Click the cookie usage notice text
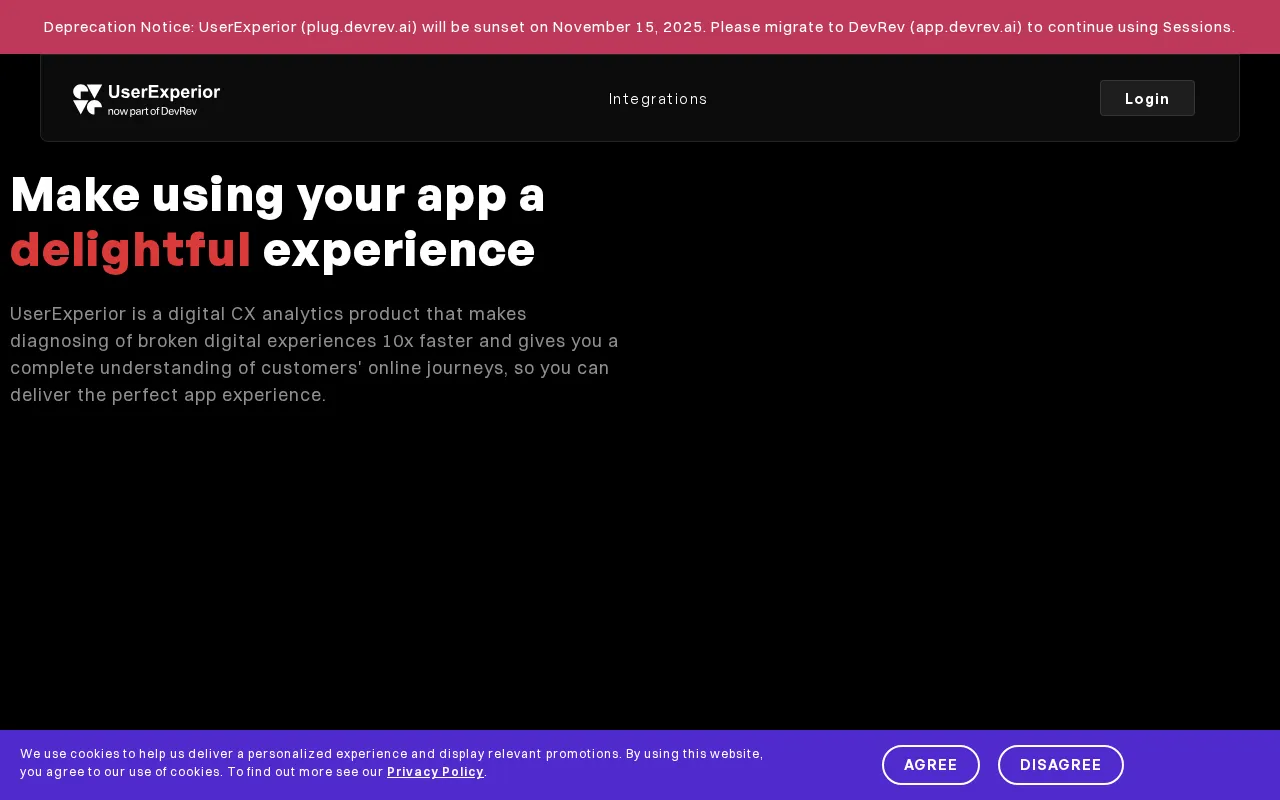The height and width of the screenshot is (800, 1280). pyautogui.click(x=392, y=763)
